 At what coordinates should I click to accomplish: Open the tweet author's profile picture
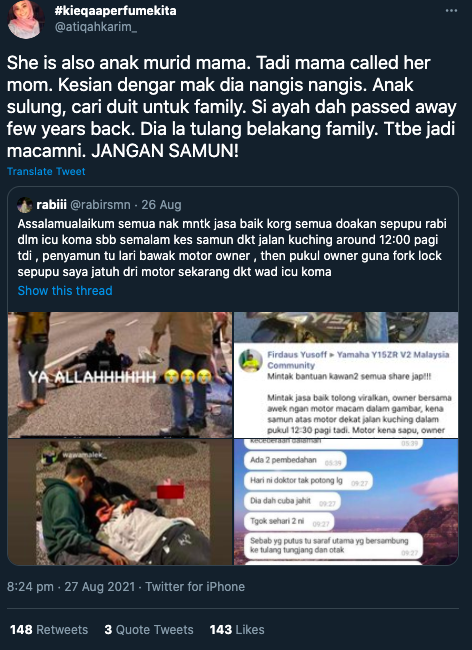coord(26,19)
